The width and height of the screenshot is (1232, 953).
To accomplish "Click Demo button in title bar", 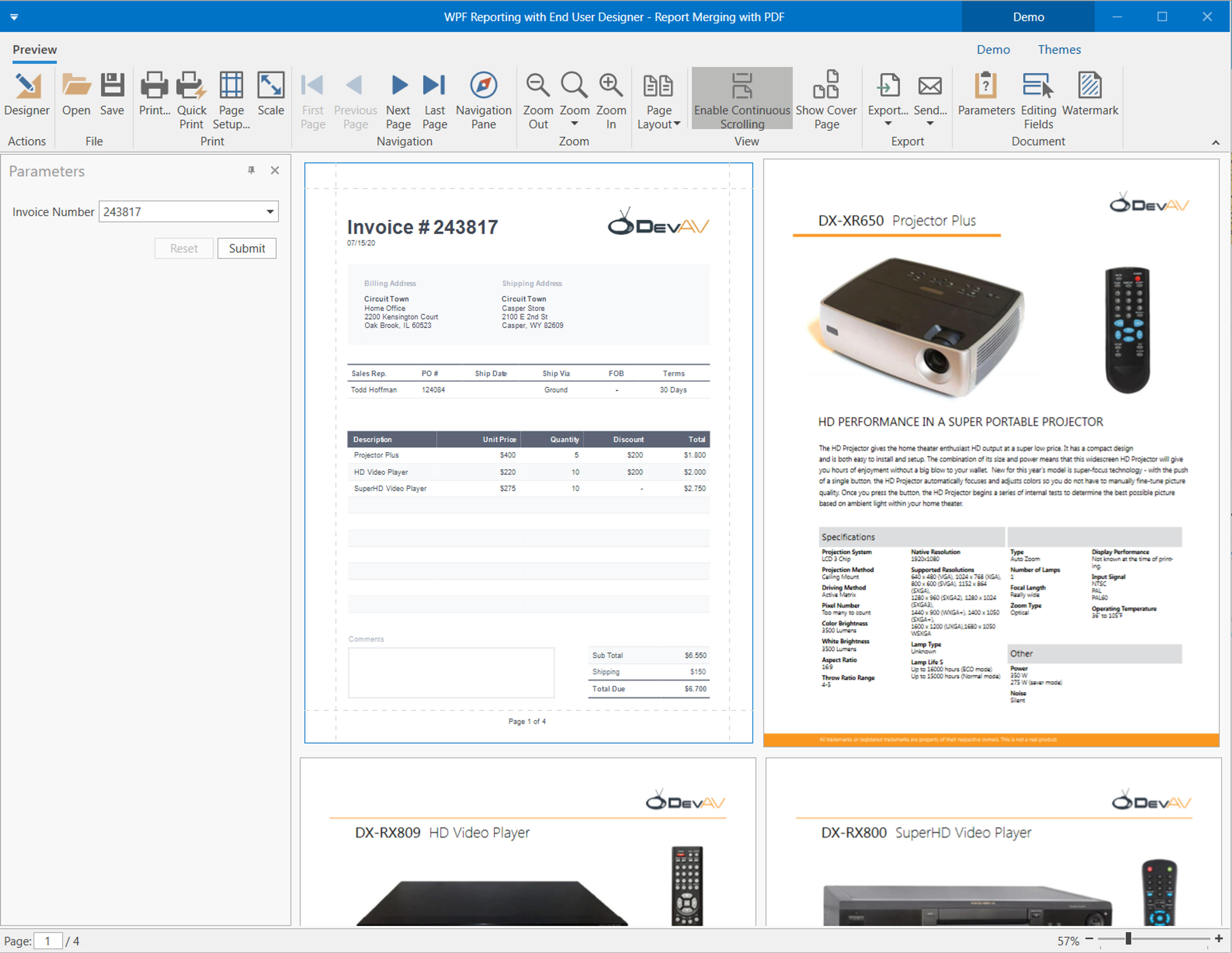I will click(1028, 17).
